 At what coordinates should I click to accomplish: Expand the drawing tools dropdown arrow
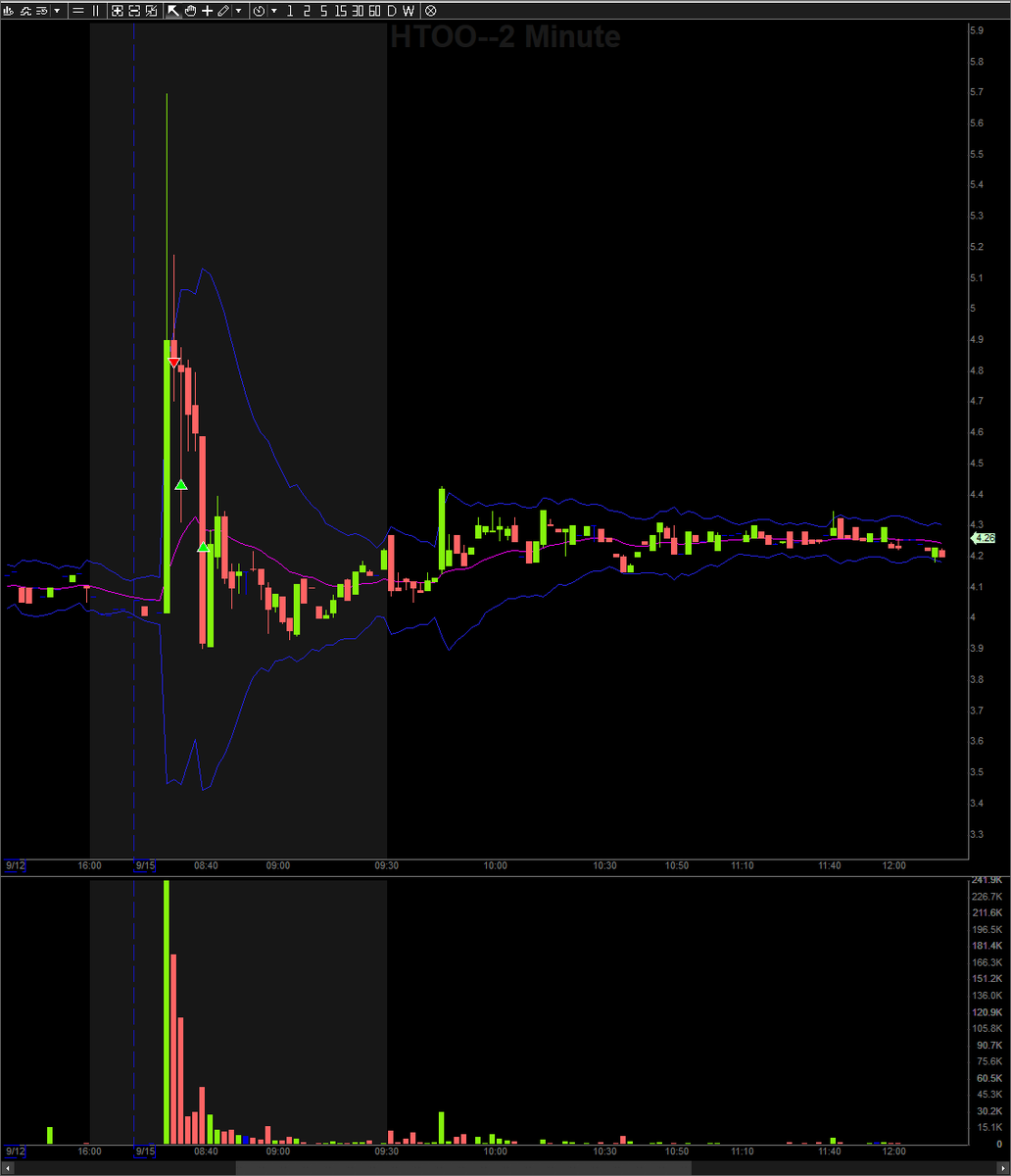click(238, 11)
